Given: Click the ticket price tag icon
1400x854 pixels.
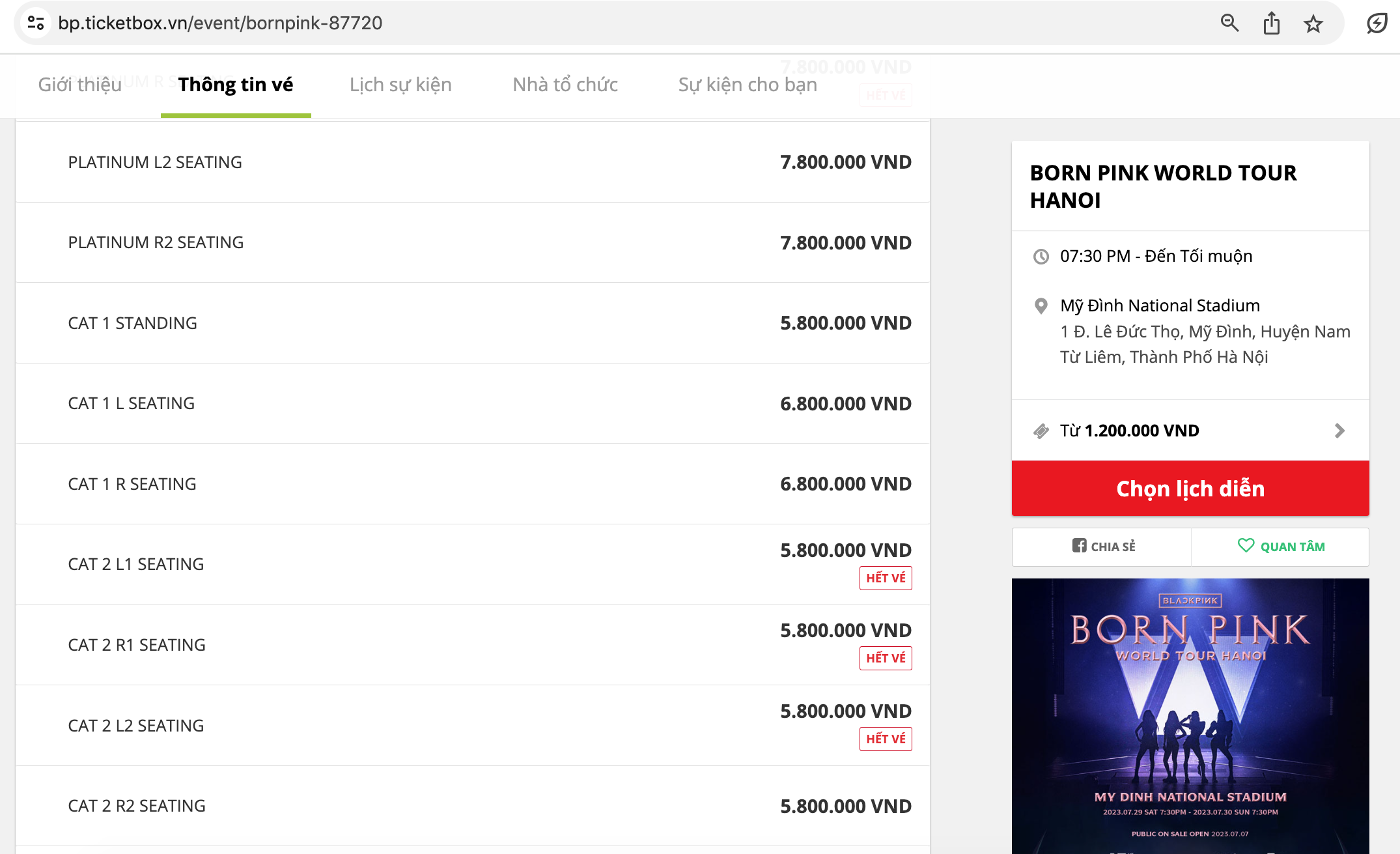Looking at the screenshot, I should 1041,431.
